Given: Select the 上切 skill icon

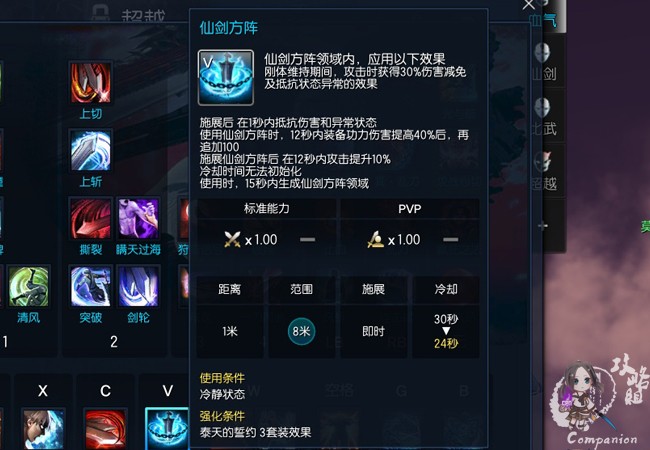Looking at the screenshot, I should (90, 82).
